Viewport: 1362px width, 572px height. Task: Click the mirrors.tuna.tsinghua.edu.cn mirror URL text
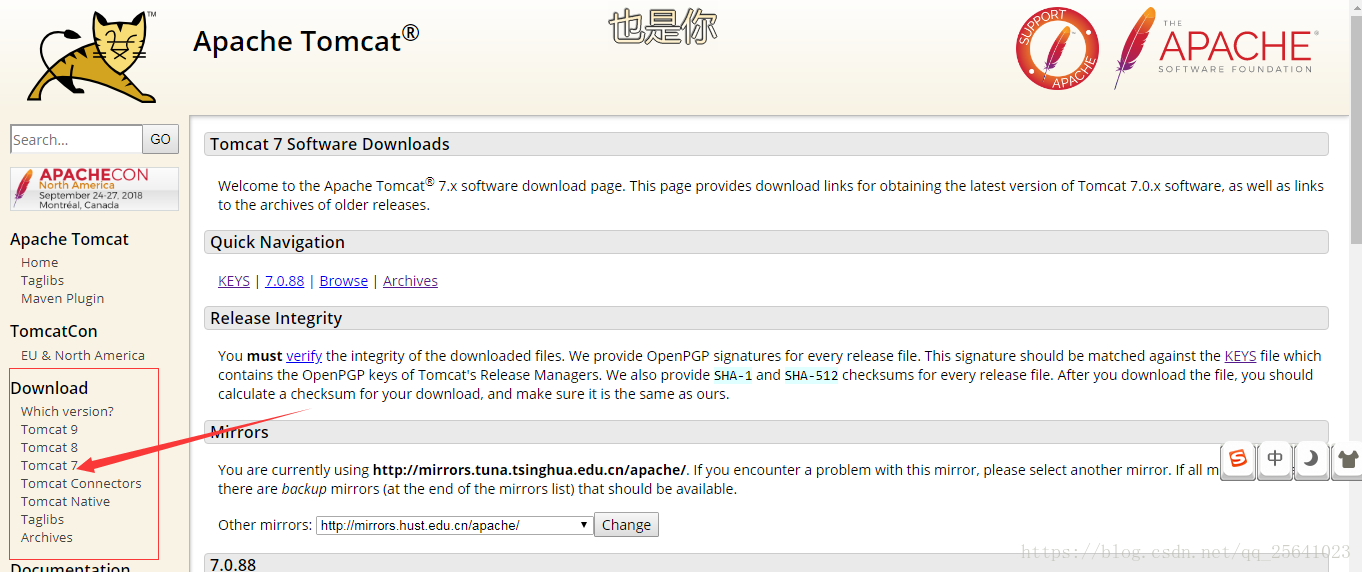[529, 470]
